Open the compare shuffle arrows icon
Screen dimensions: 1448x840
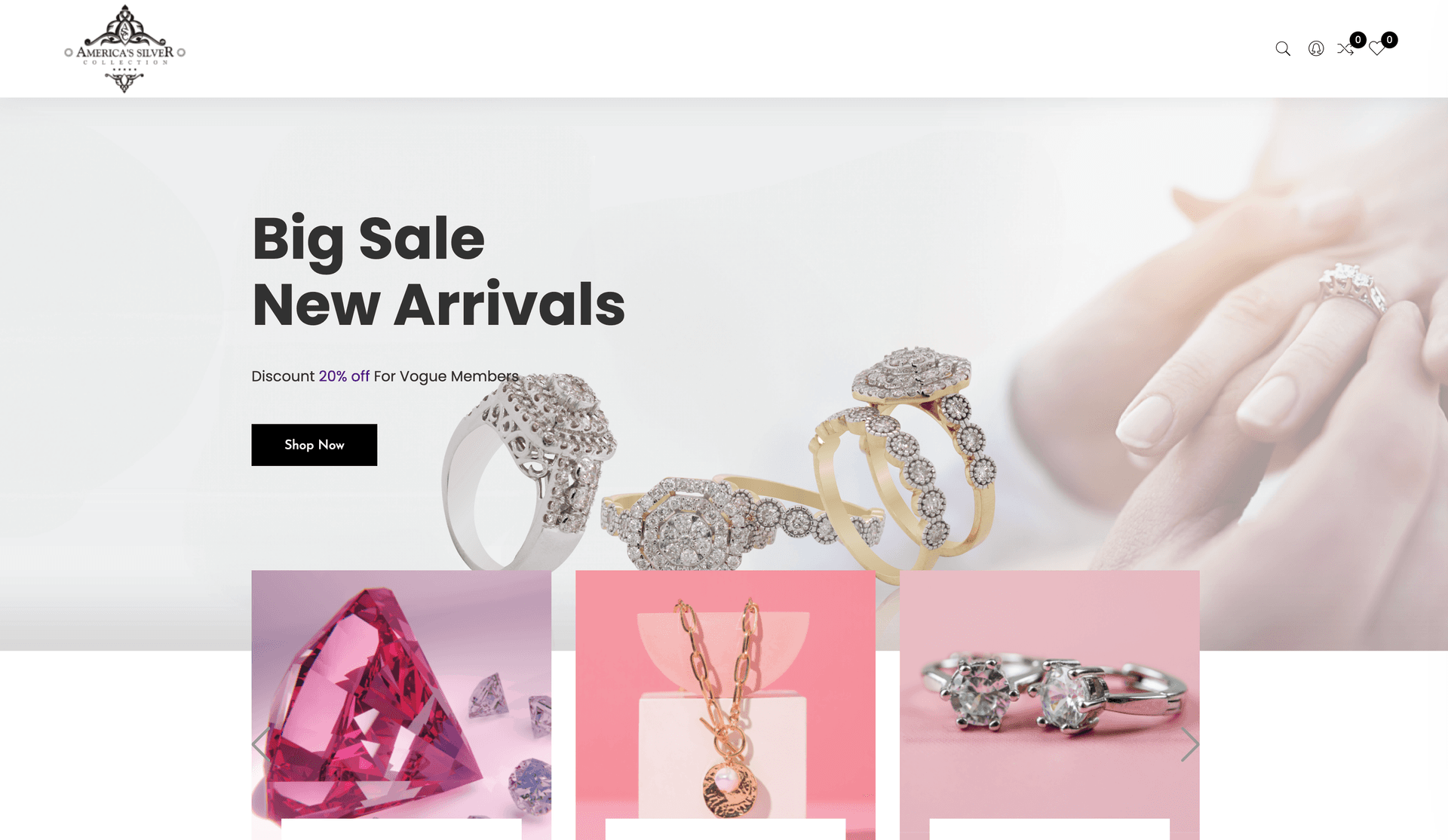1345,49
